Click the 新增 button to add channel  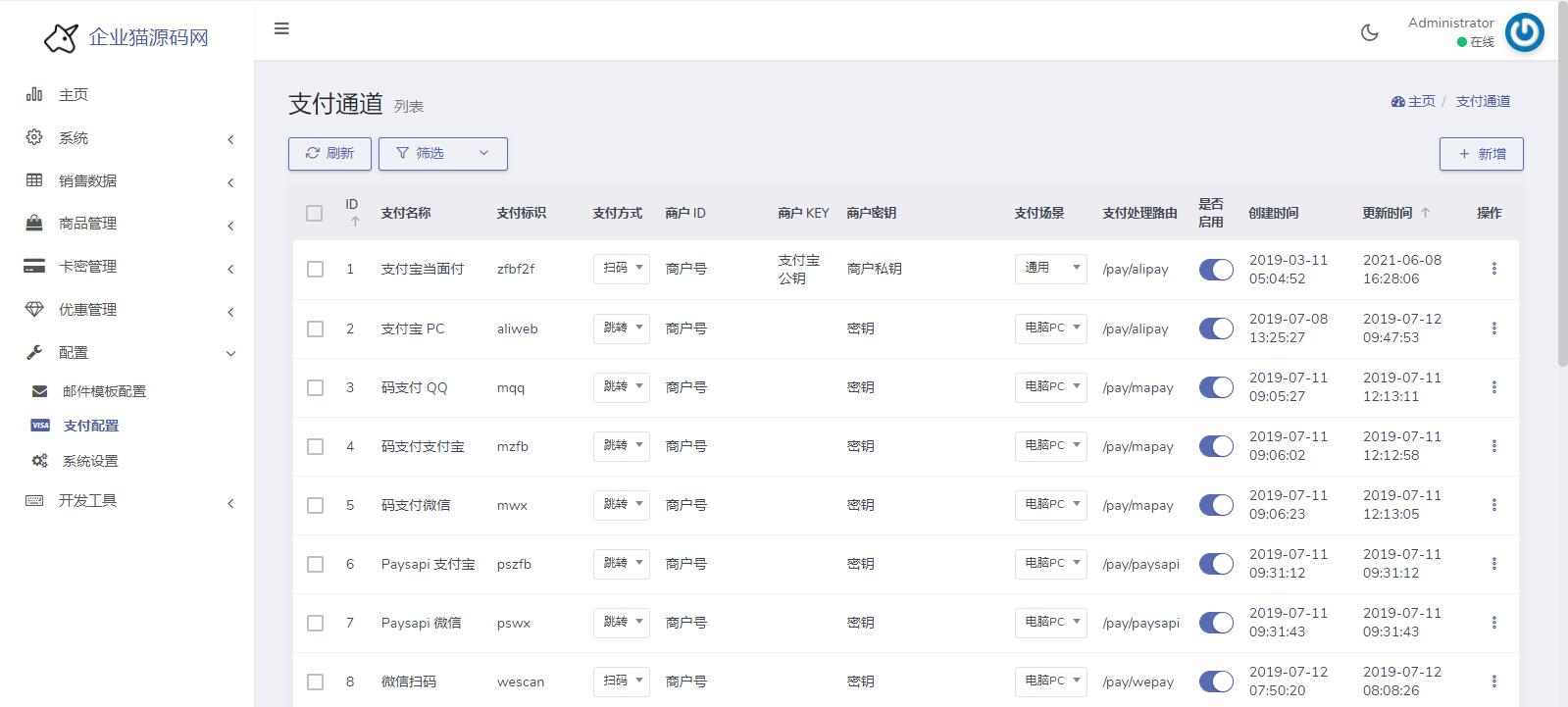1481,154
